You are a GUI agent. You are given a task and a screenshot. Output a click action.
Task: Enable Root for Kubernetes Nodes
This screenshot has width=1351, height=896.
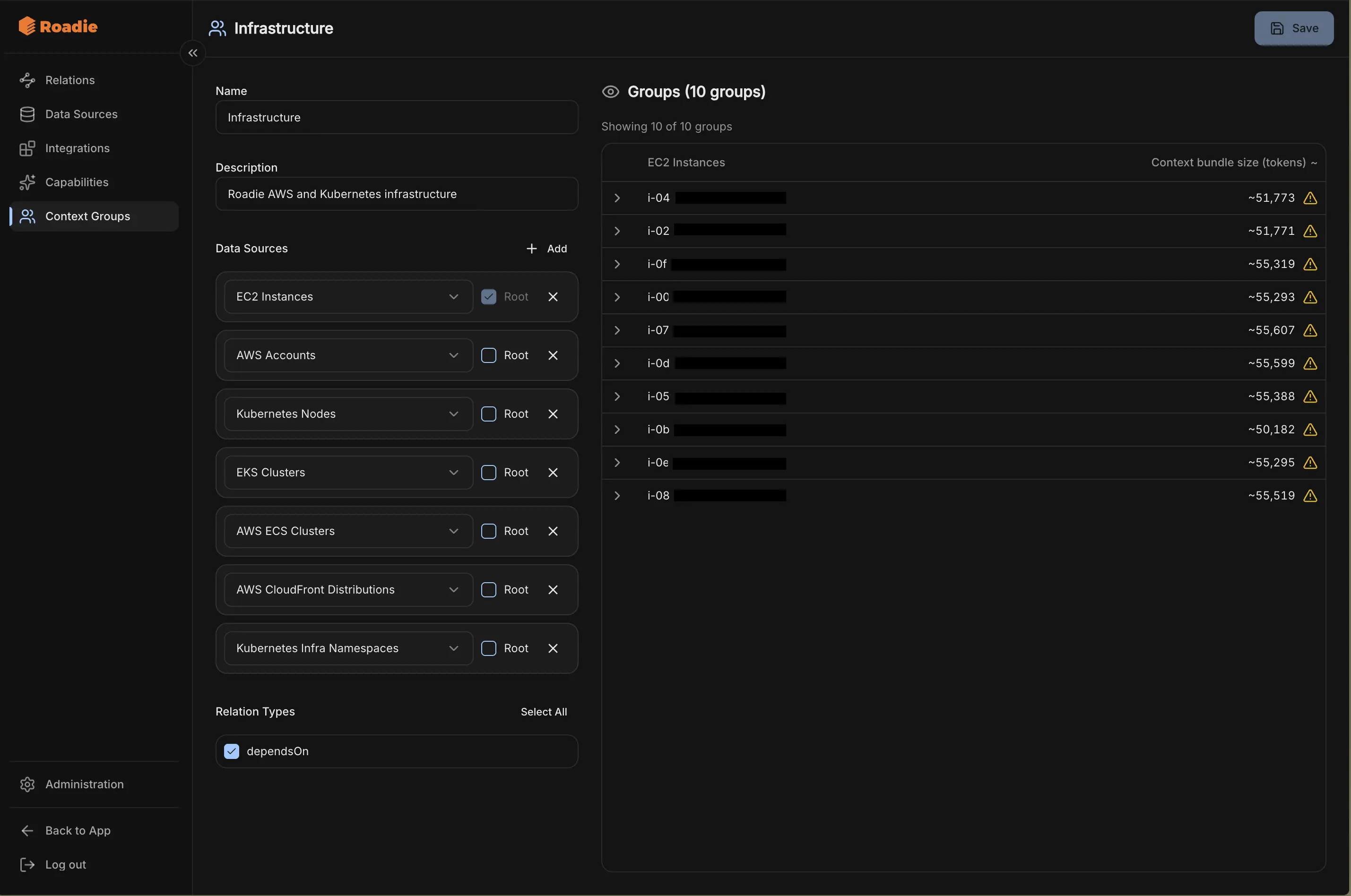coord(489,414)
